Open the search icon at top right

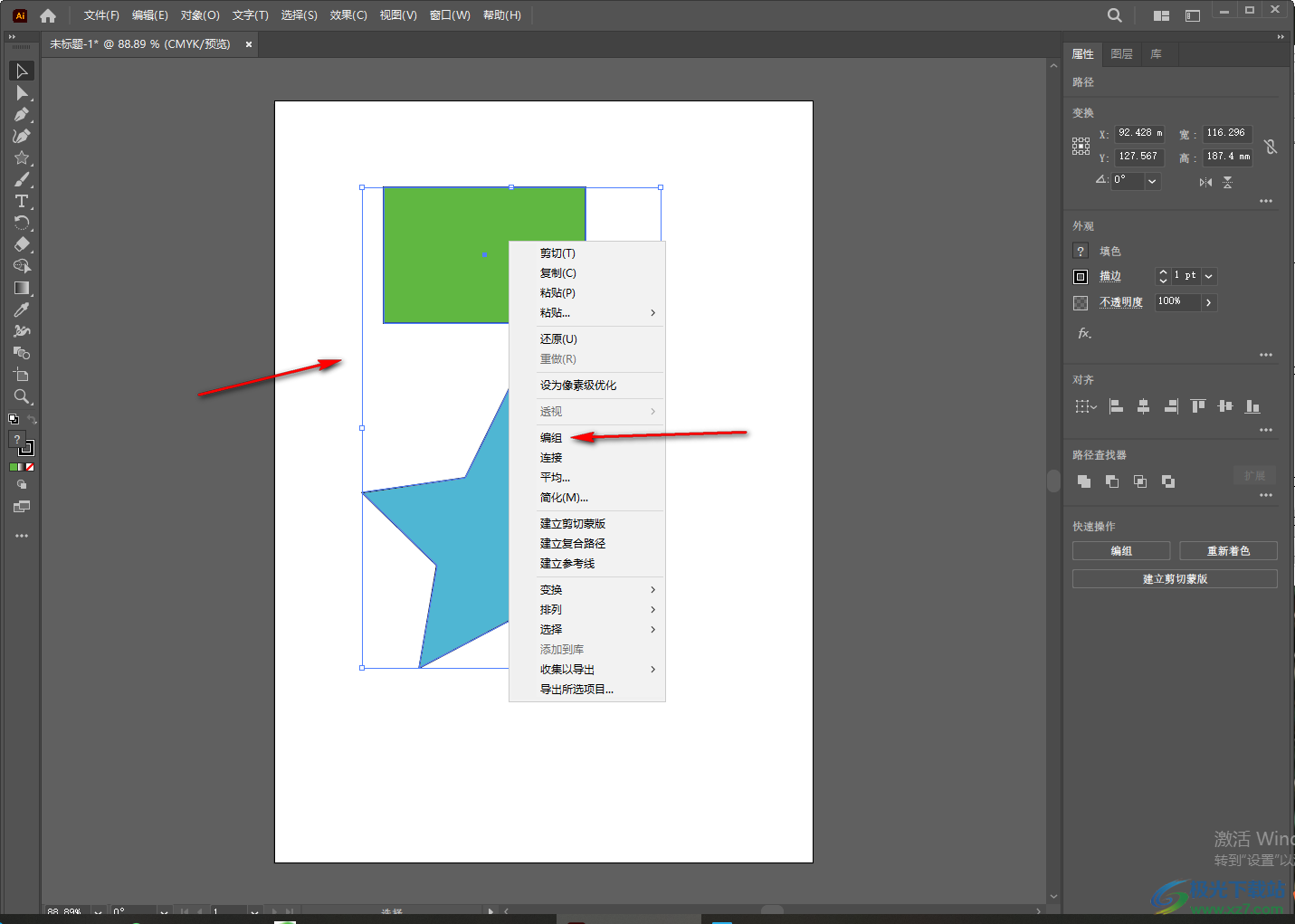click(1115, 15)
